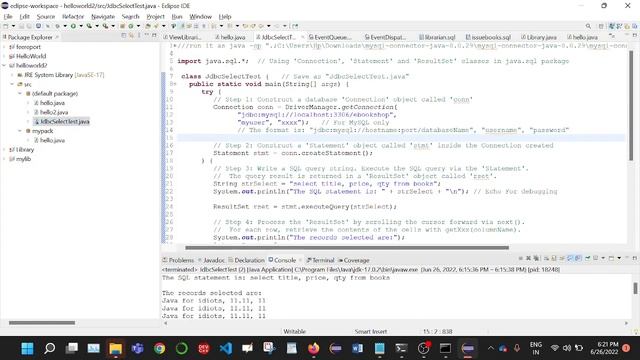
Task: Maximize the Console view panel
Action: (635, 258)
